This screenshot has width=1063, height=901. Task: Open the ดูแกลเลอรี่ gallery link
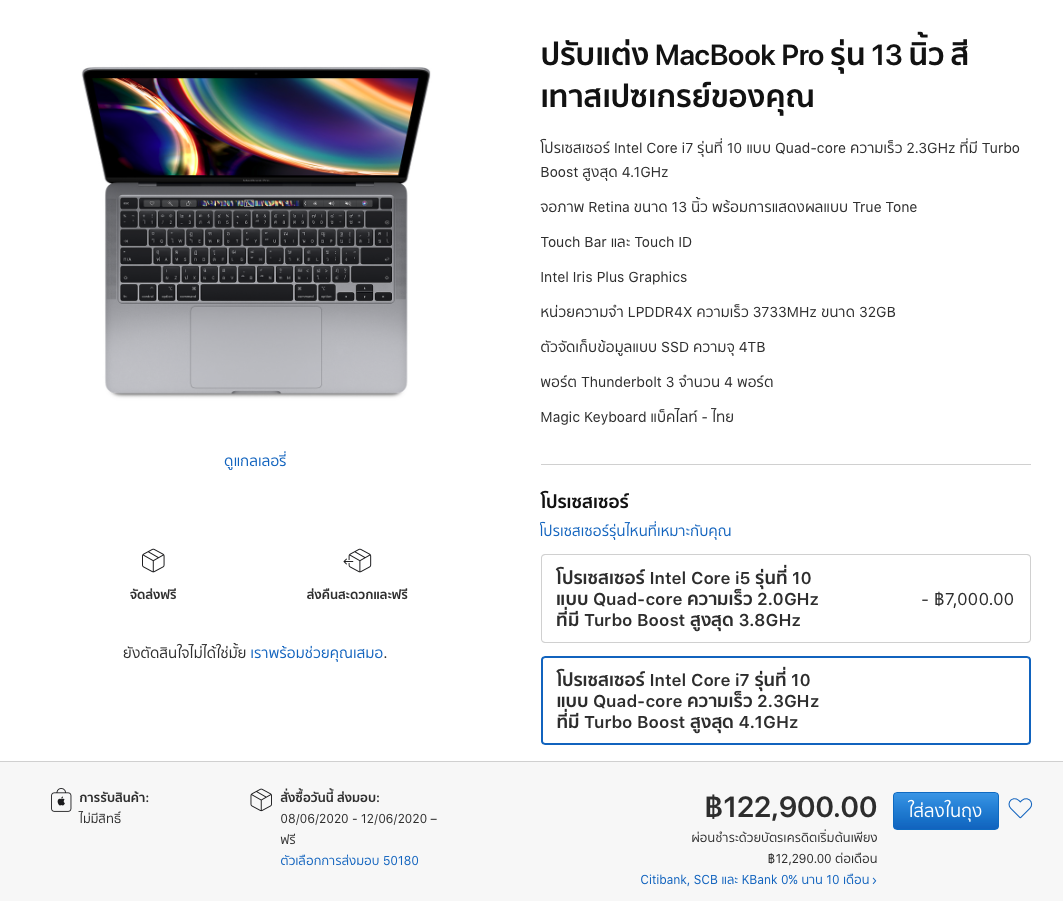click(x=256, y=461)
